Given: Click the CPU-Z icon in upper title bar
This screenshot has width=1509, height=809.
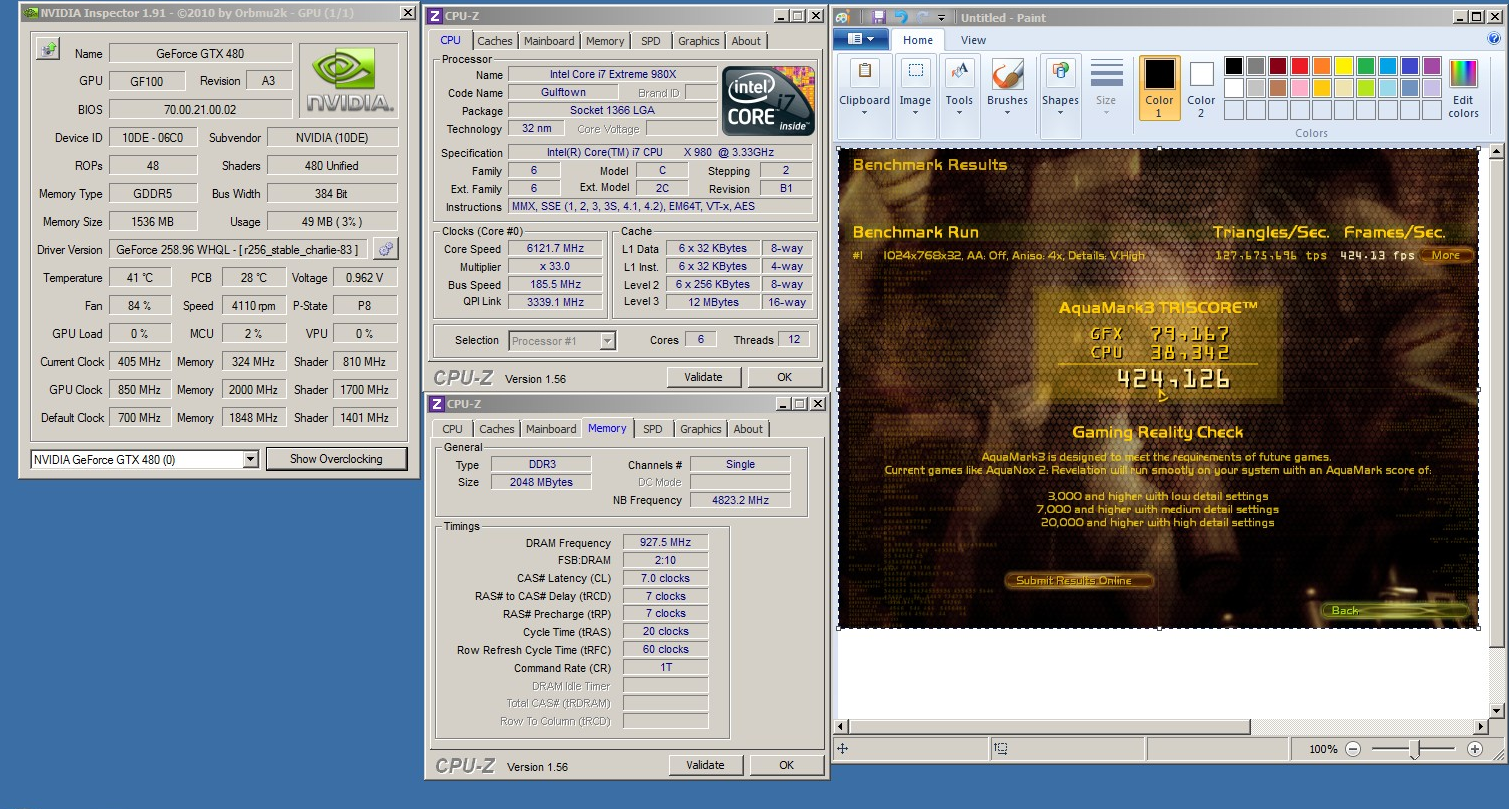Looking at the screenshot, I should coord(435,15).
